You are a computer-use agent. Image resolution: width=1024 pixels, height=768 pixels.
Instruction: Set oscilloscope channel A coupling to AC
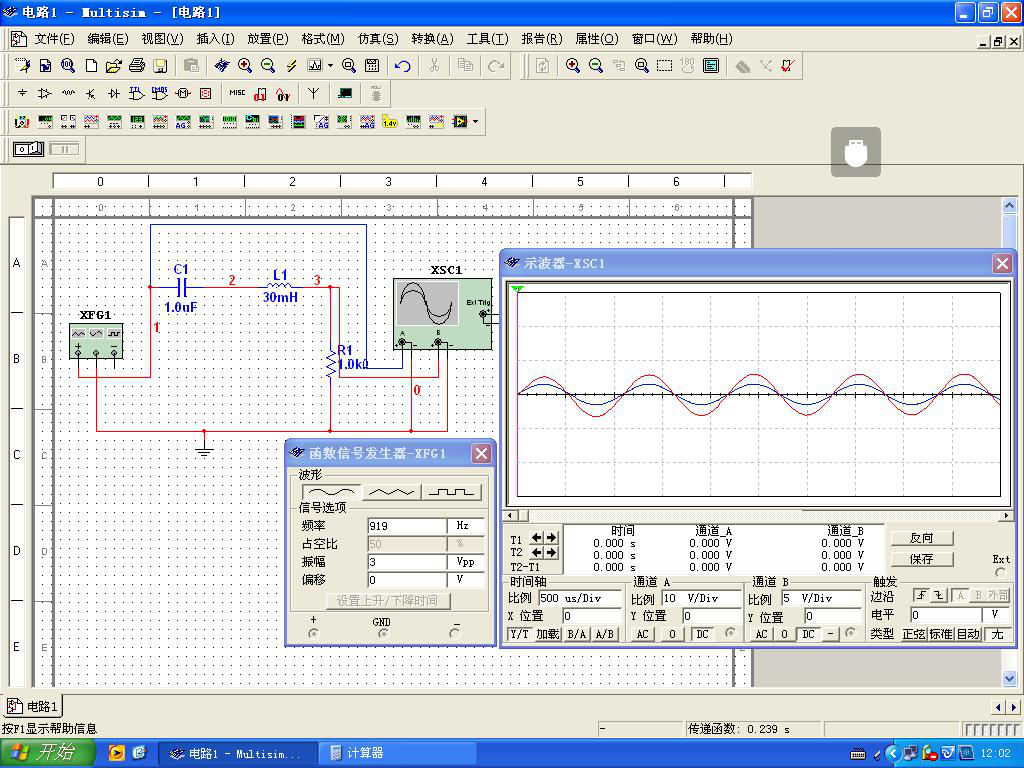point(642,634)
